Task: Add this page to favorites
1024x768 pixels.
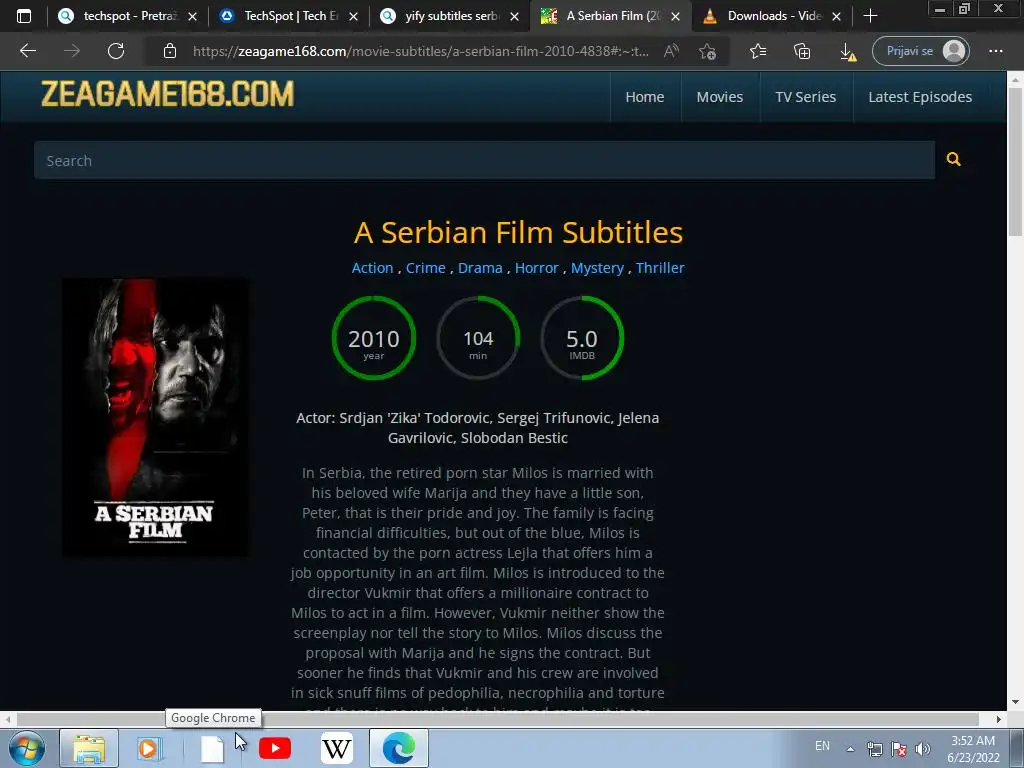Action: pos(707,51)
